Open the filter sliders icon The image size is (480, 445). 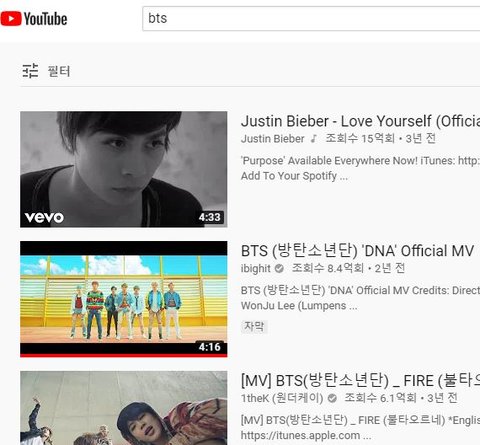30,71
